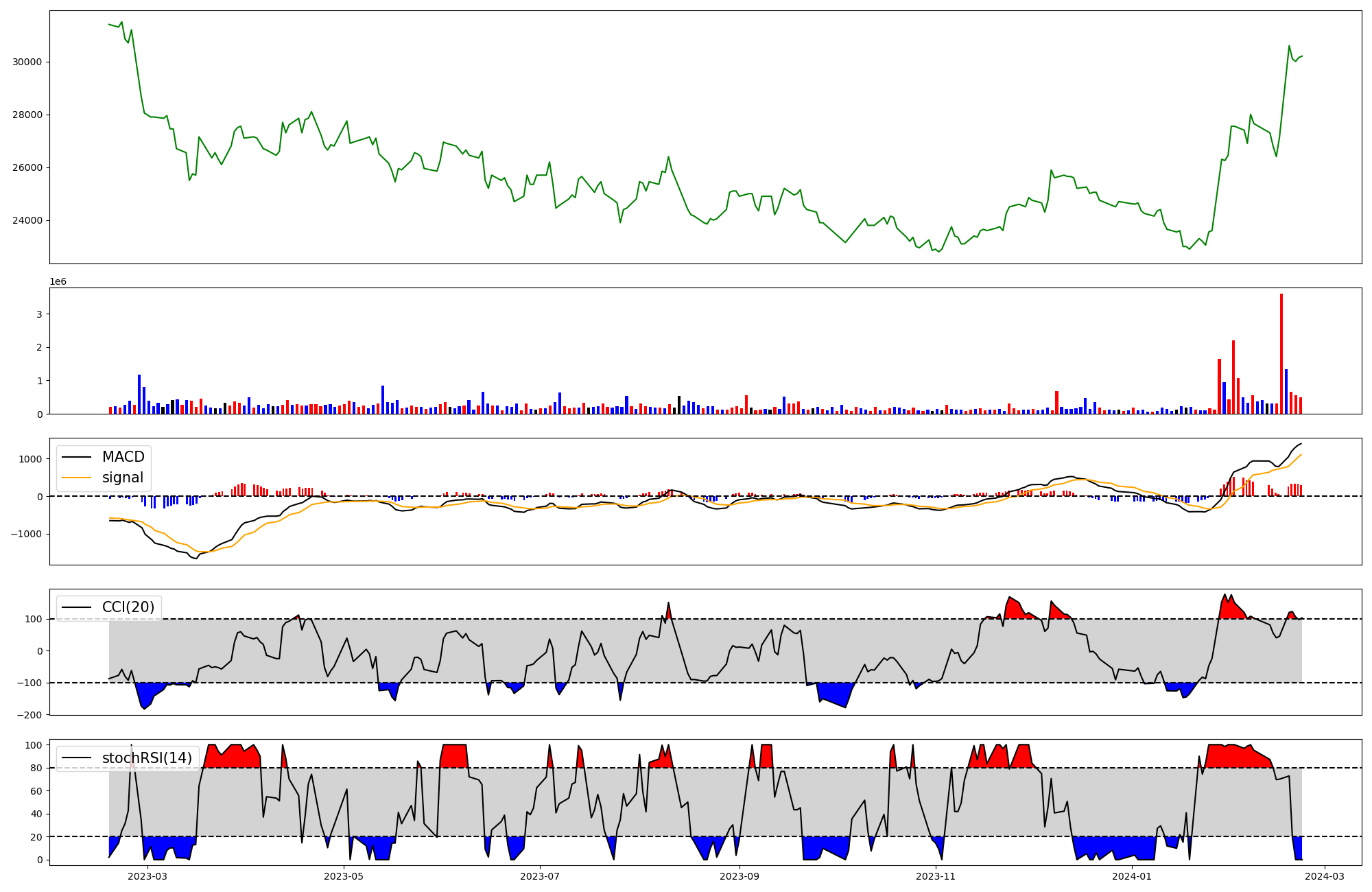This screenshot has height=892, width=1372.
Task: Click the 30000 price axis tick label
Action: 27,62
